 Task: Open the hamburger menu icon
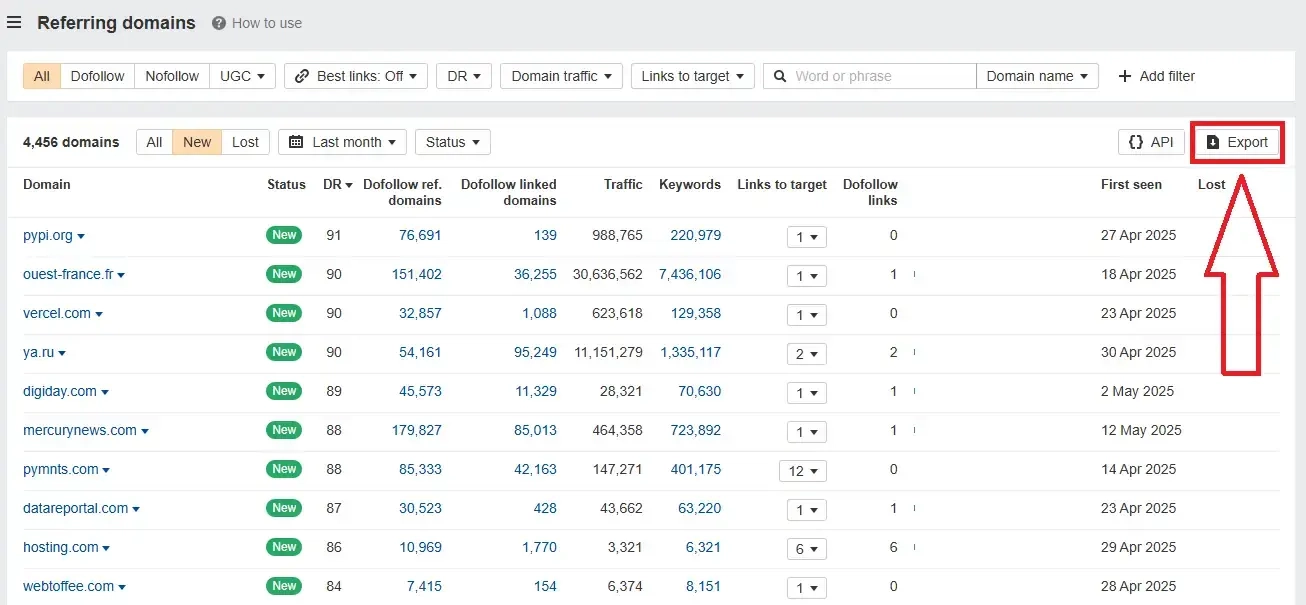pos(14,23)
